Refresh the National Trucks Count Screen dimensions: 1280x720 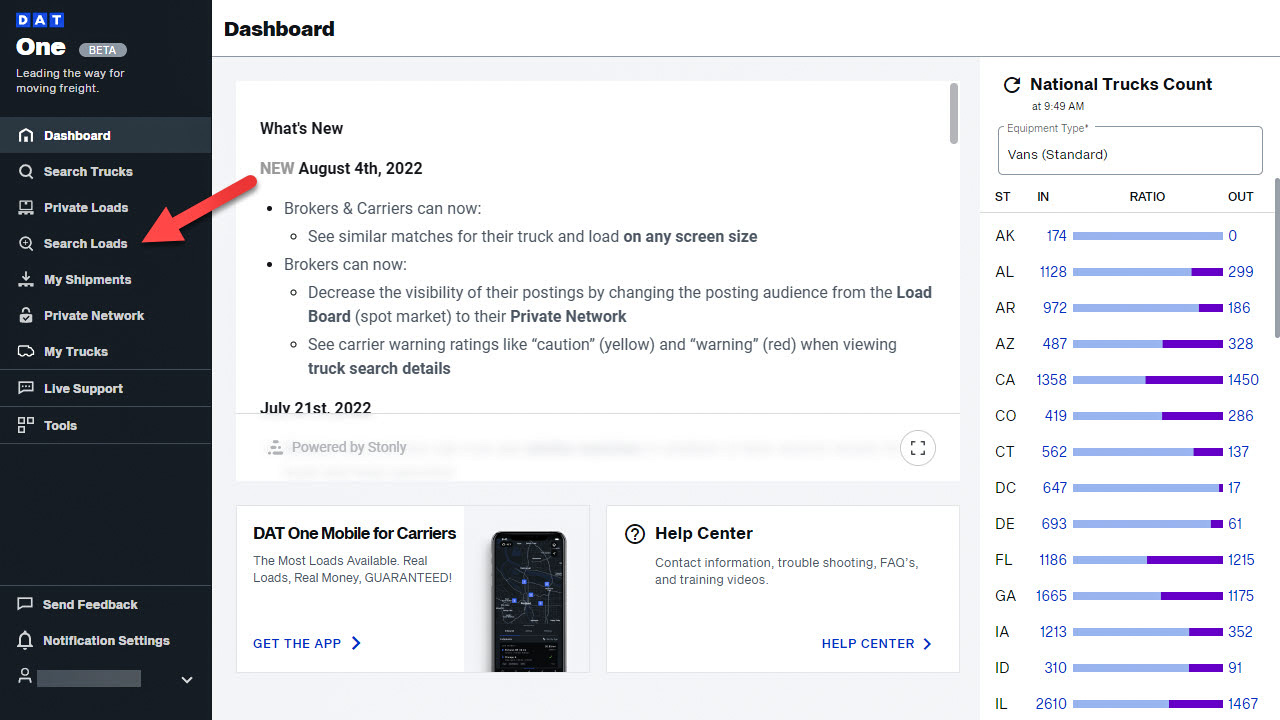[x=1012, y=85]
